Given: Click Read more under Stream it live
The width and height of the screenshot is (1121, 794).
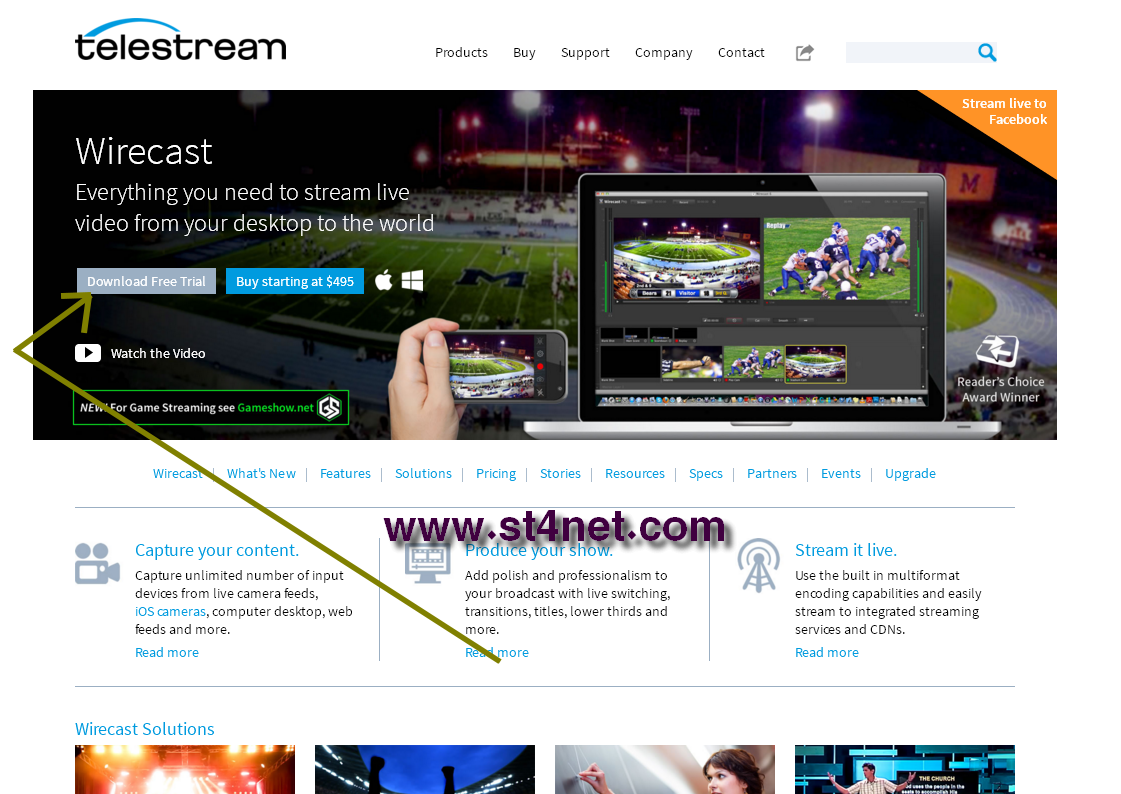Looking at the screenshot, I should pyautogui.click(x=826, y=652).
